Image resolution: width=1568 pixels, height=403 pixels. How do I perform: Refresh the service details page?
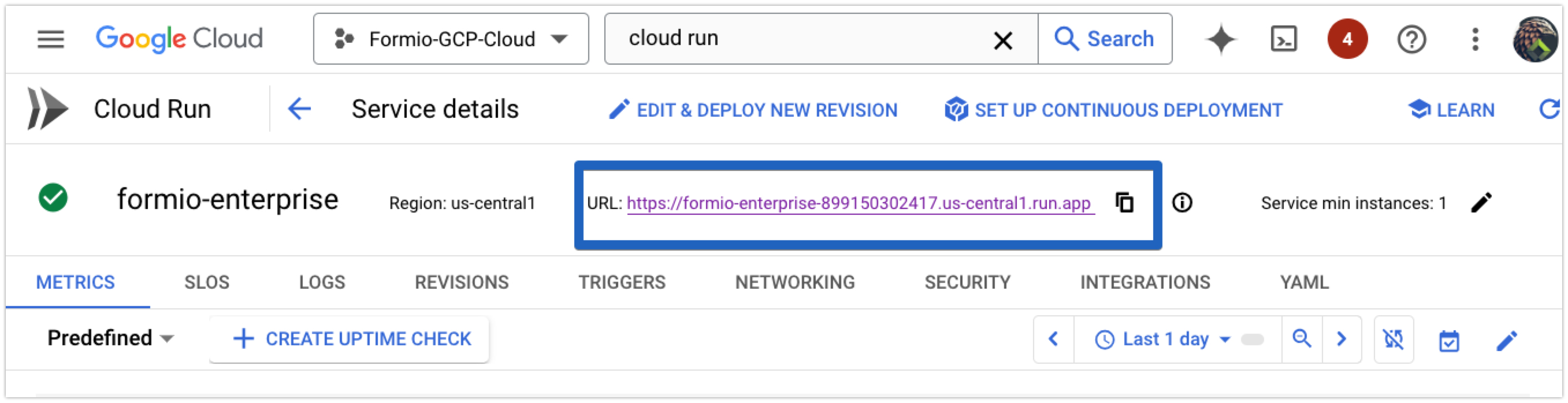pyautogui.click(x=1549, y=110)
